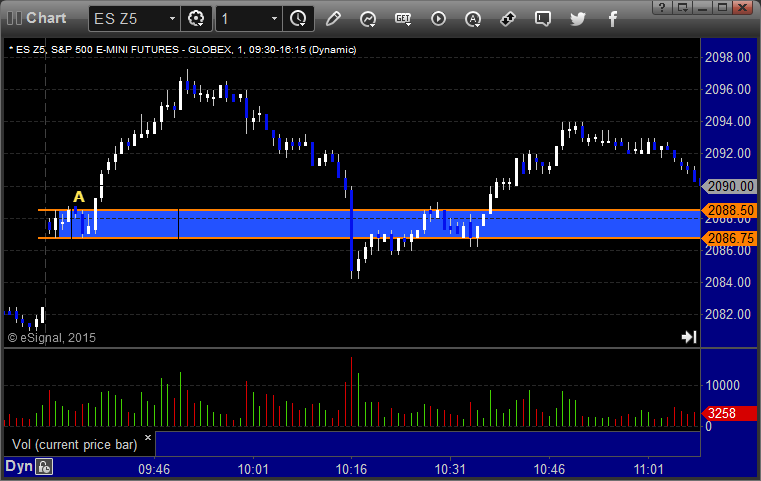Click the 2086.75 orange price line label
The width and height of the screenshot is (761, 481).
tap(729, 238)
